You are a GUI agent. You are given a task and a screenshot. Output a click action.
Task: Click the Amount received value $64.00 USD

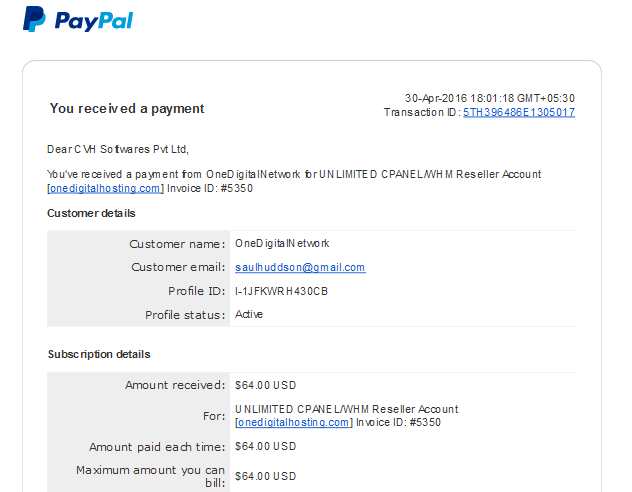pyautogui.click(x=266, y=385)
